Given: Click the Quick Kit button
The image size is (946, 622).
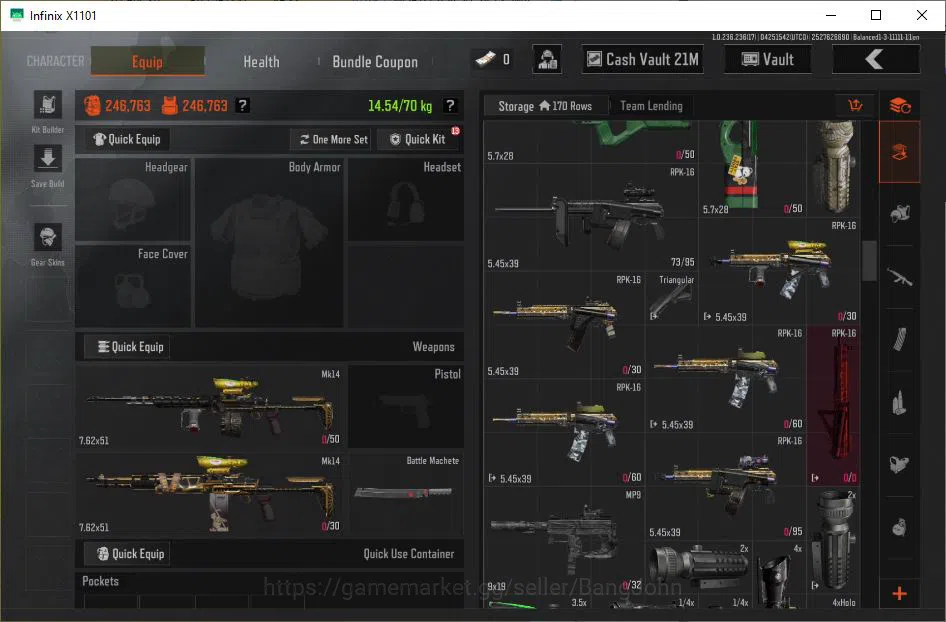Looking at the screenshot, I should tap(417, 139).
